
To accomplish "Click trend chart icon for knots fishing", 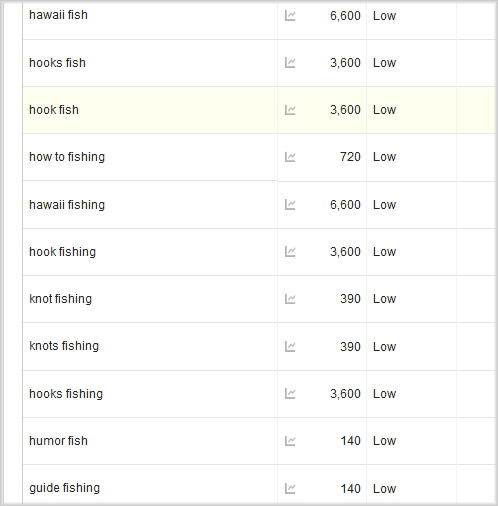I will [x=290, y=347].
